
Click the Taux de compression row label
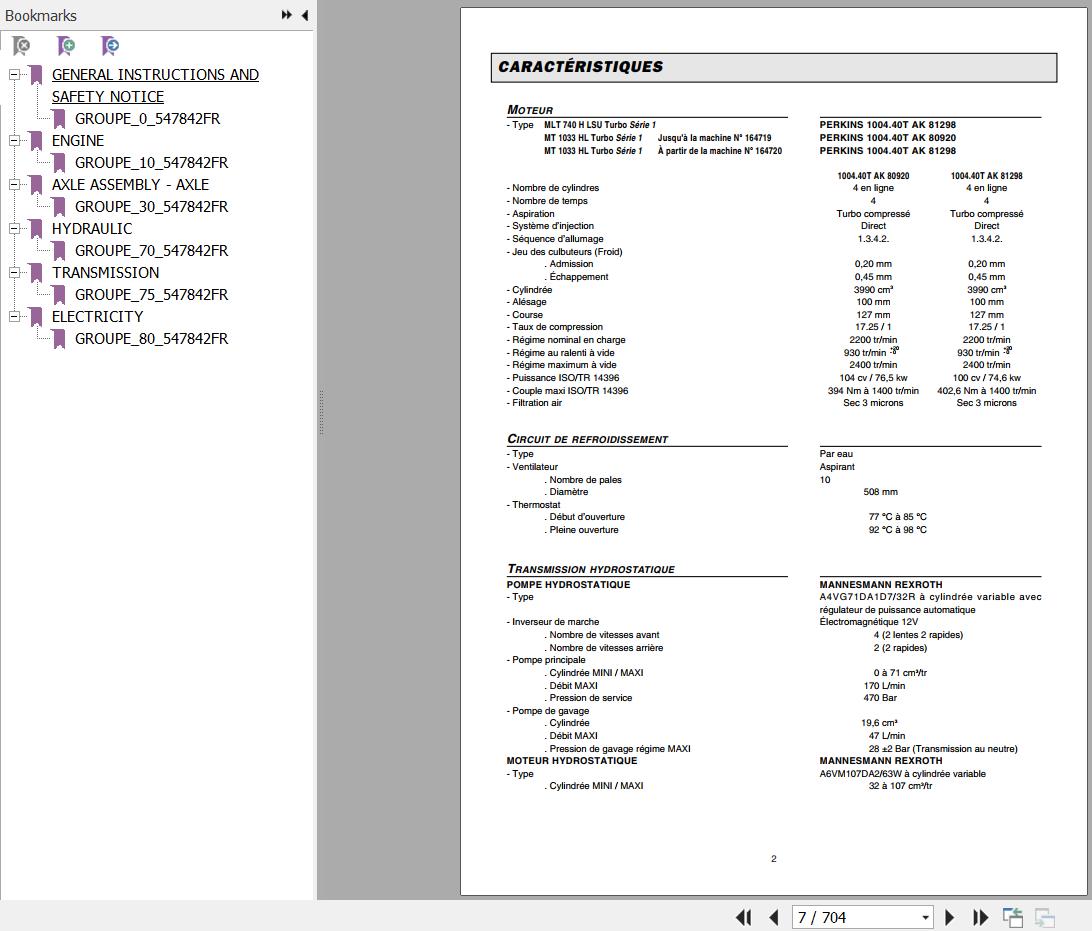pos(555,327)
